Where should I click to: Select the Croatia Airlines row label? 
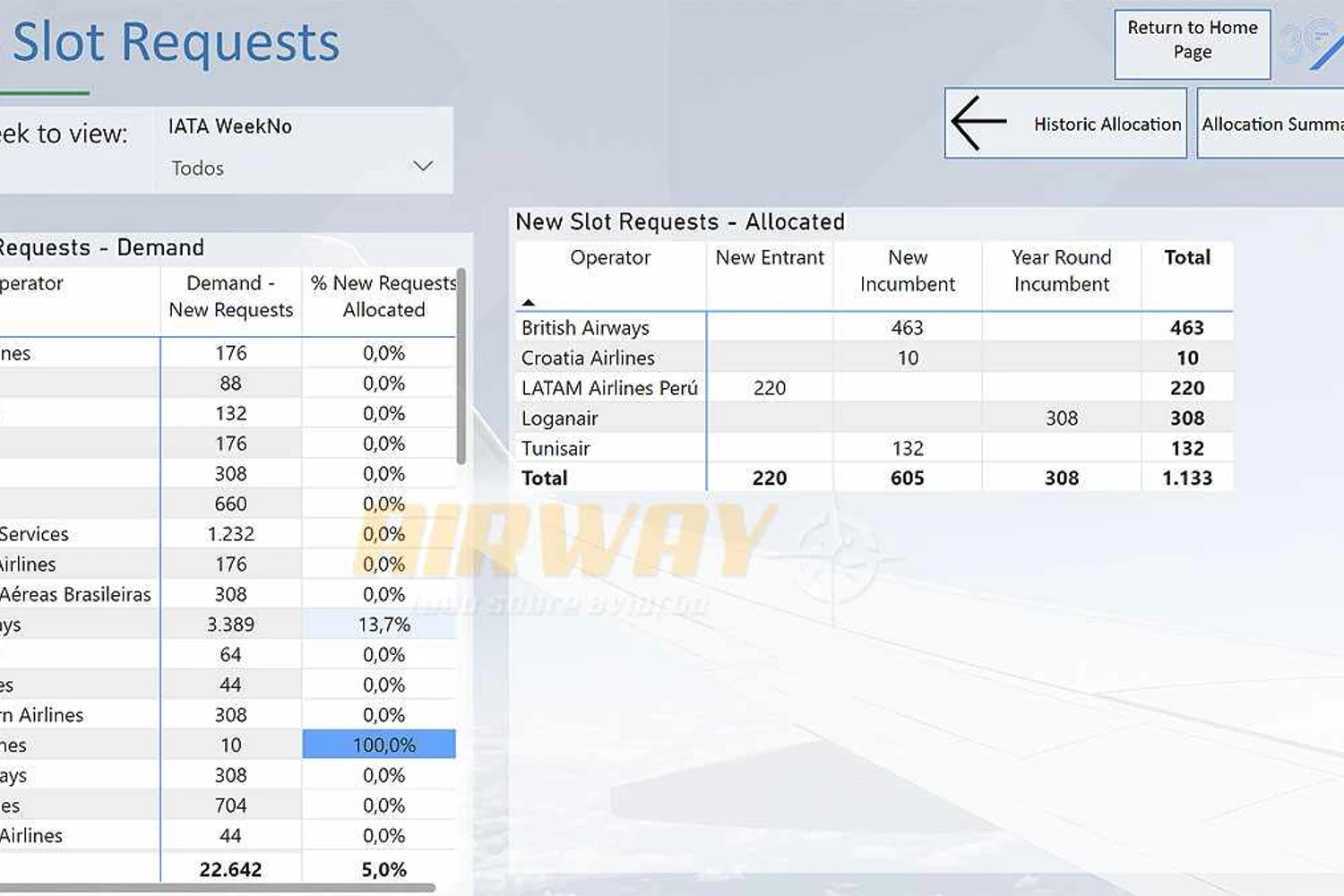click(588, 358)
